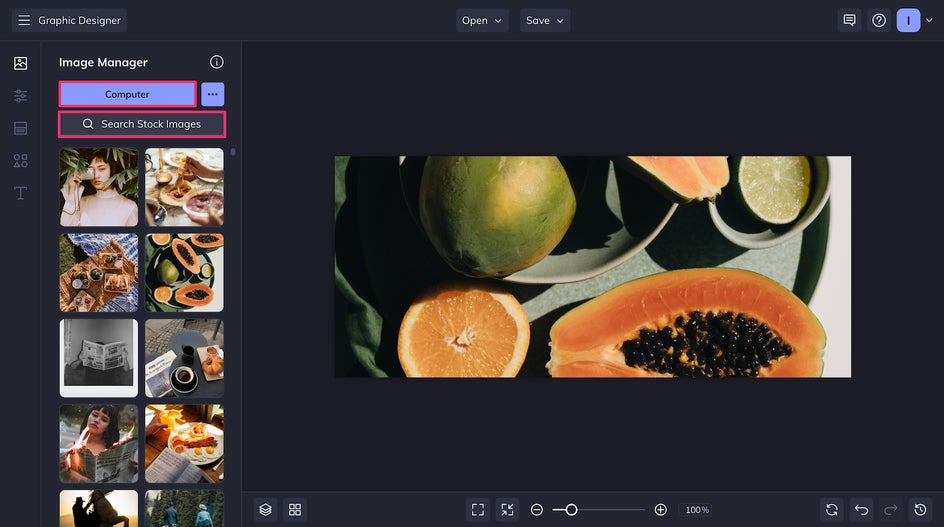The height and width of the screenshot is (527, 944).
Task: Click the Graphic Designer title label
Action: point(79,20)
